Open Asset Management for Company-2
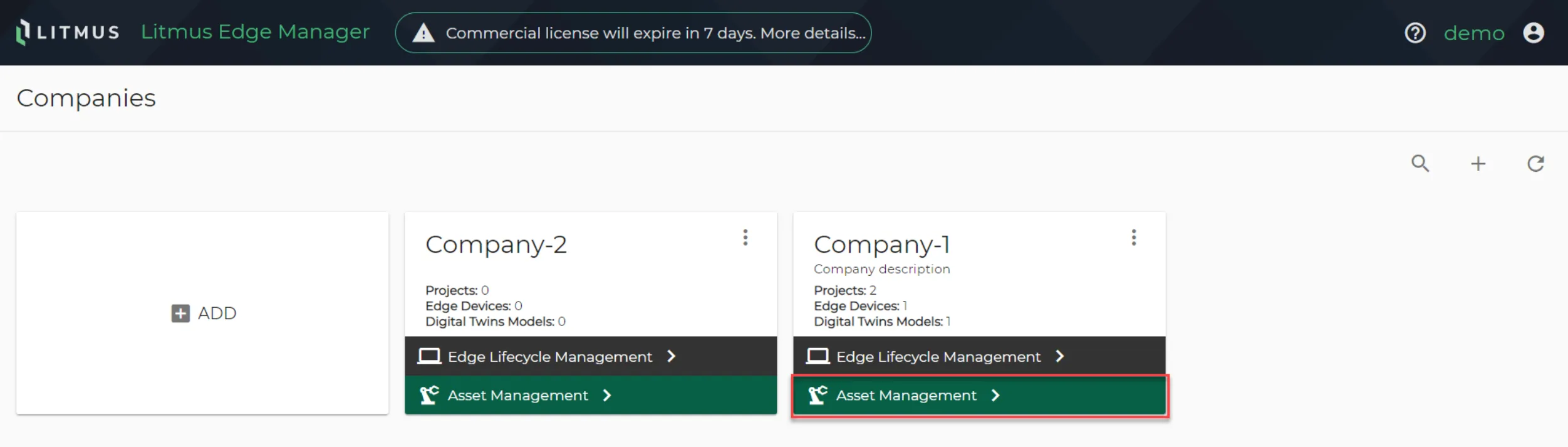Viewport: 1568px width, 447px height. tap(591, 395)
